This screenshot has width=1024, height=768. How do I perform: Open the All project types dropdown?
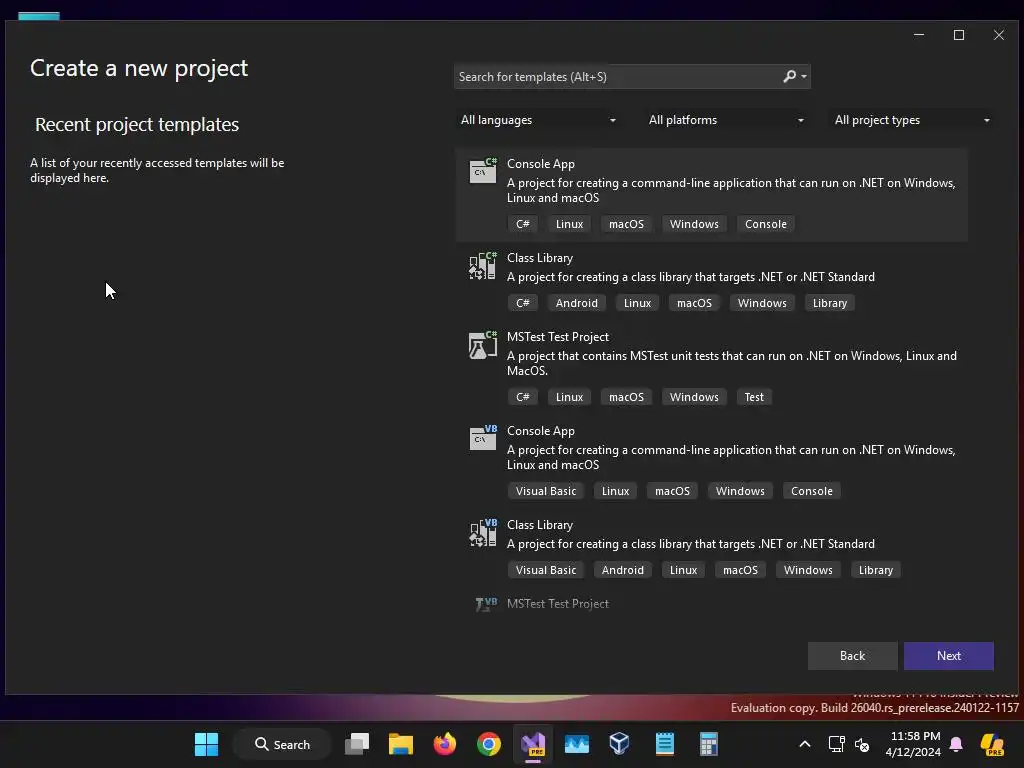912,120
